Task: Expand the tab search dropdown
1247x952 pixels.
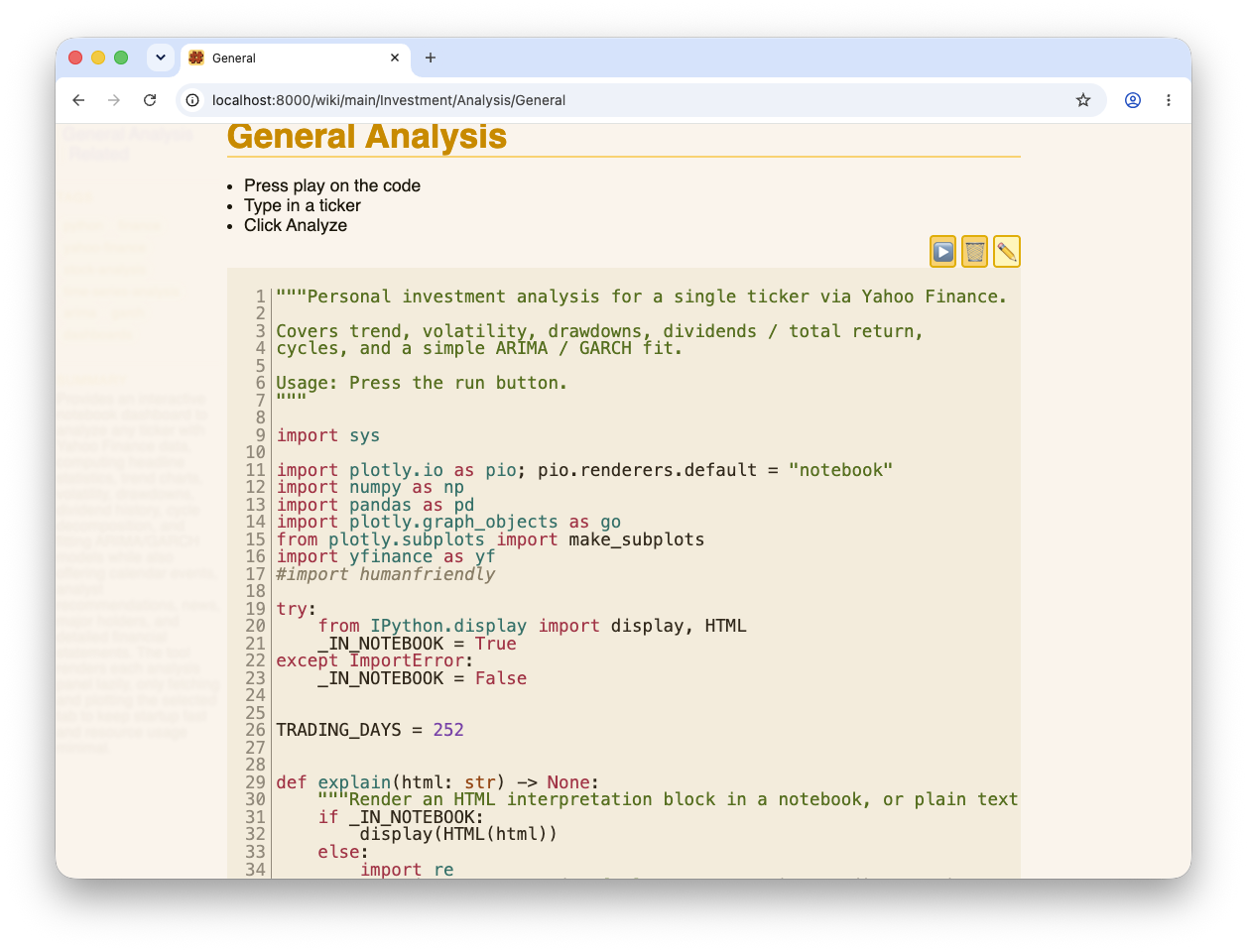Action: pos(161,58)
